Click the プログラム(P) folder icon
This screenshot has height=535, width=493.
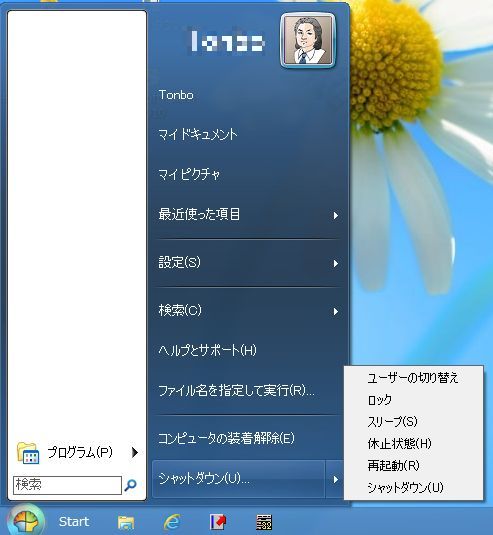click(x=28, y=452)
